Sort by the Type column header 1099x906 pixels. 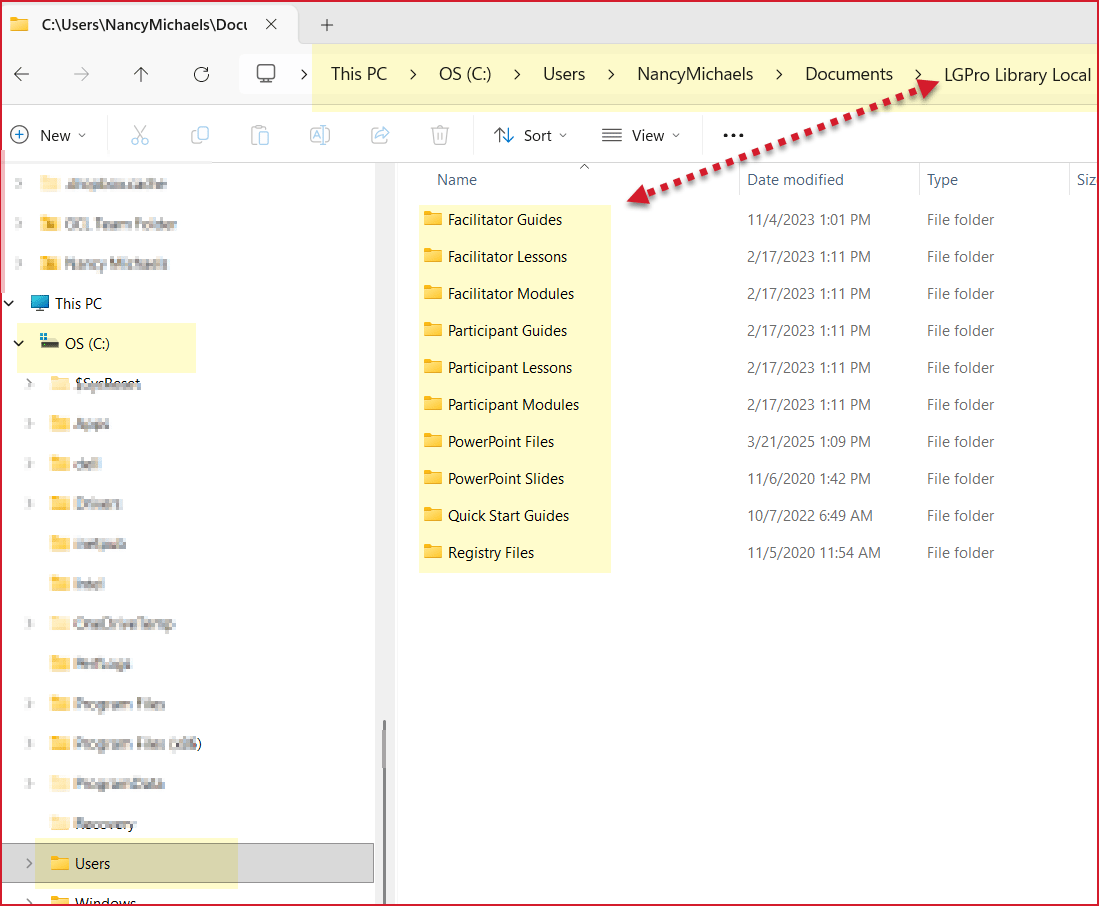click(942, 180)
